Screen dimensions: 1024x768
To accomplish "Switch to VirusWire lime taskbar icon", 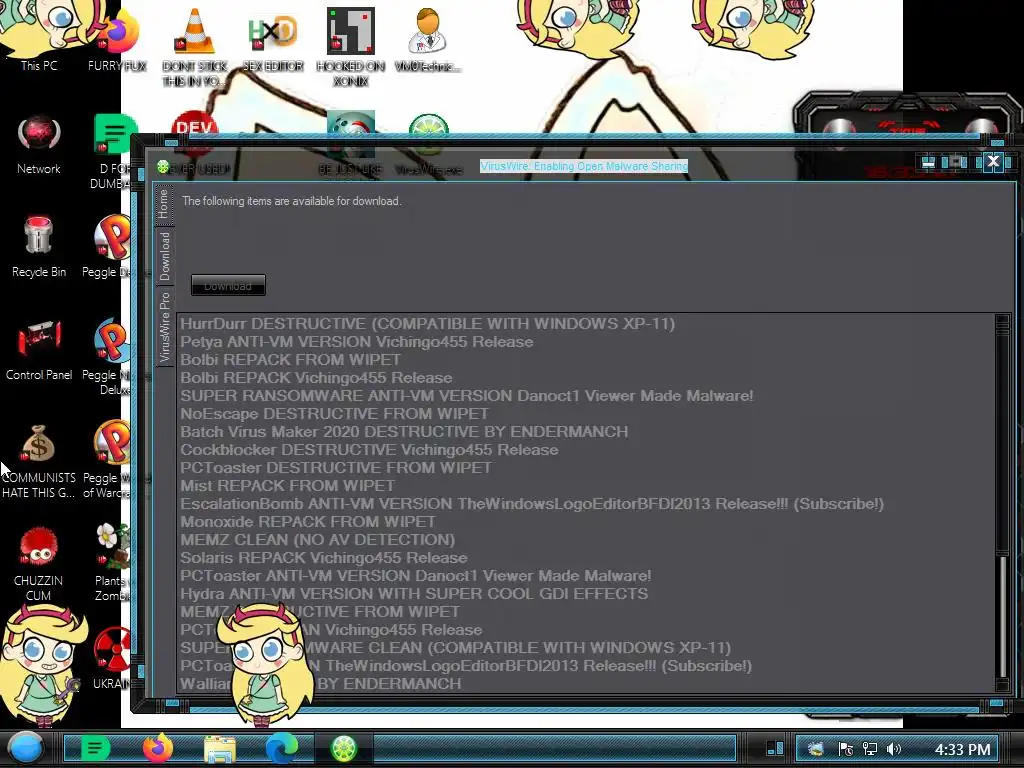I will pos(344,748).
